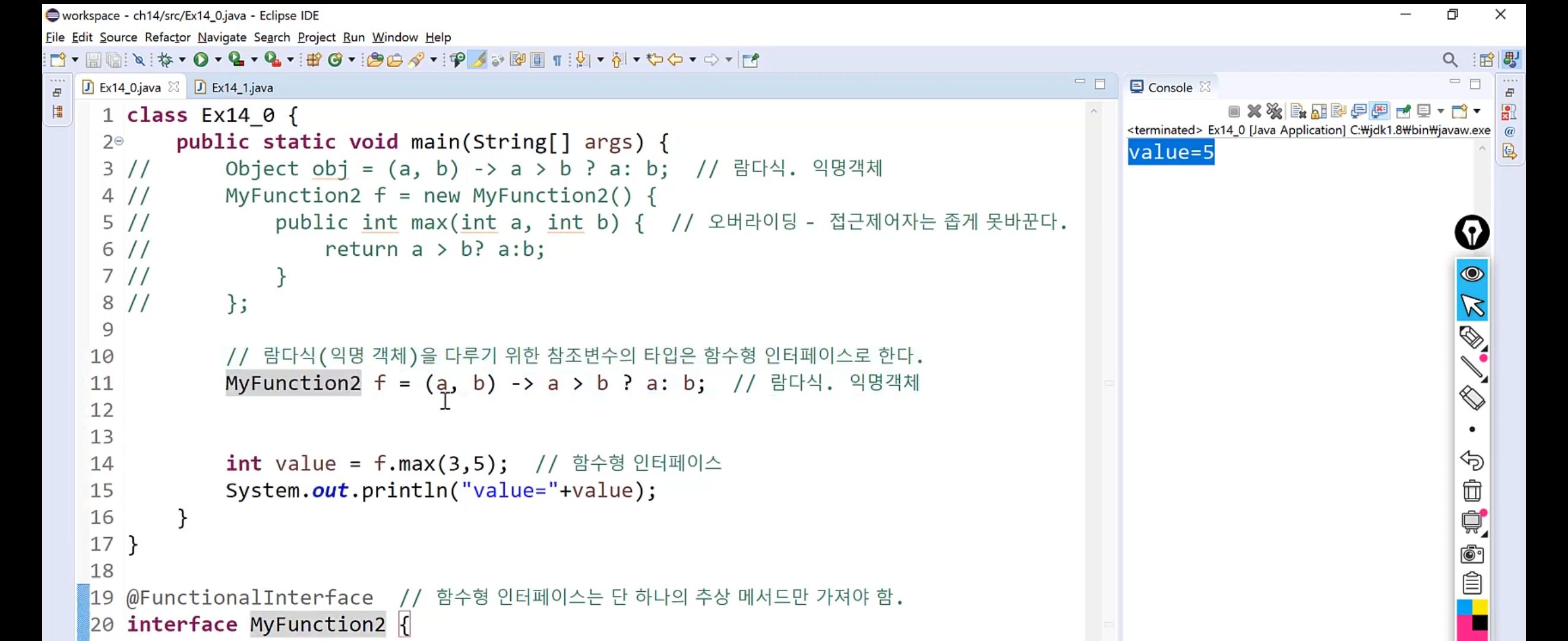The height and width of the screenshot is (641, 1568).
Task: Click the New Java Class icon
Action: click(x=334, y=59)
